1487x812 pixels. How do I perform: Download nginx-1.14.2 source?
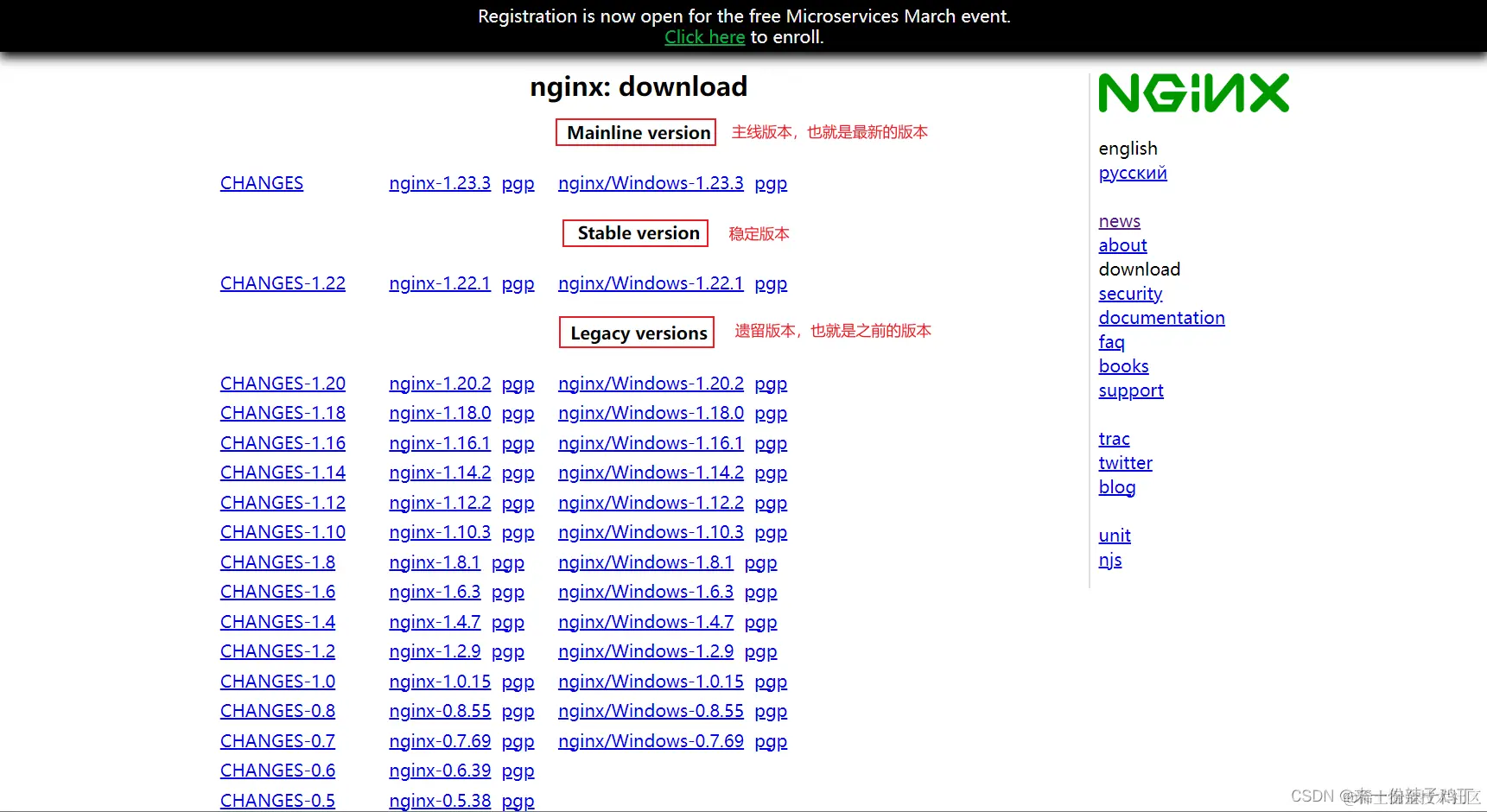440,473
